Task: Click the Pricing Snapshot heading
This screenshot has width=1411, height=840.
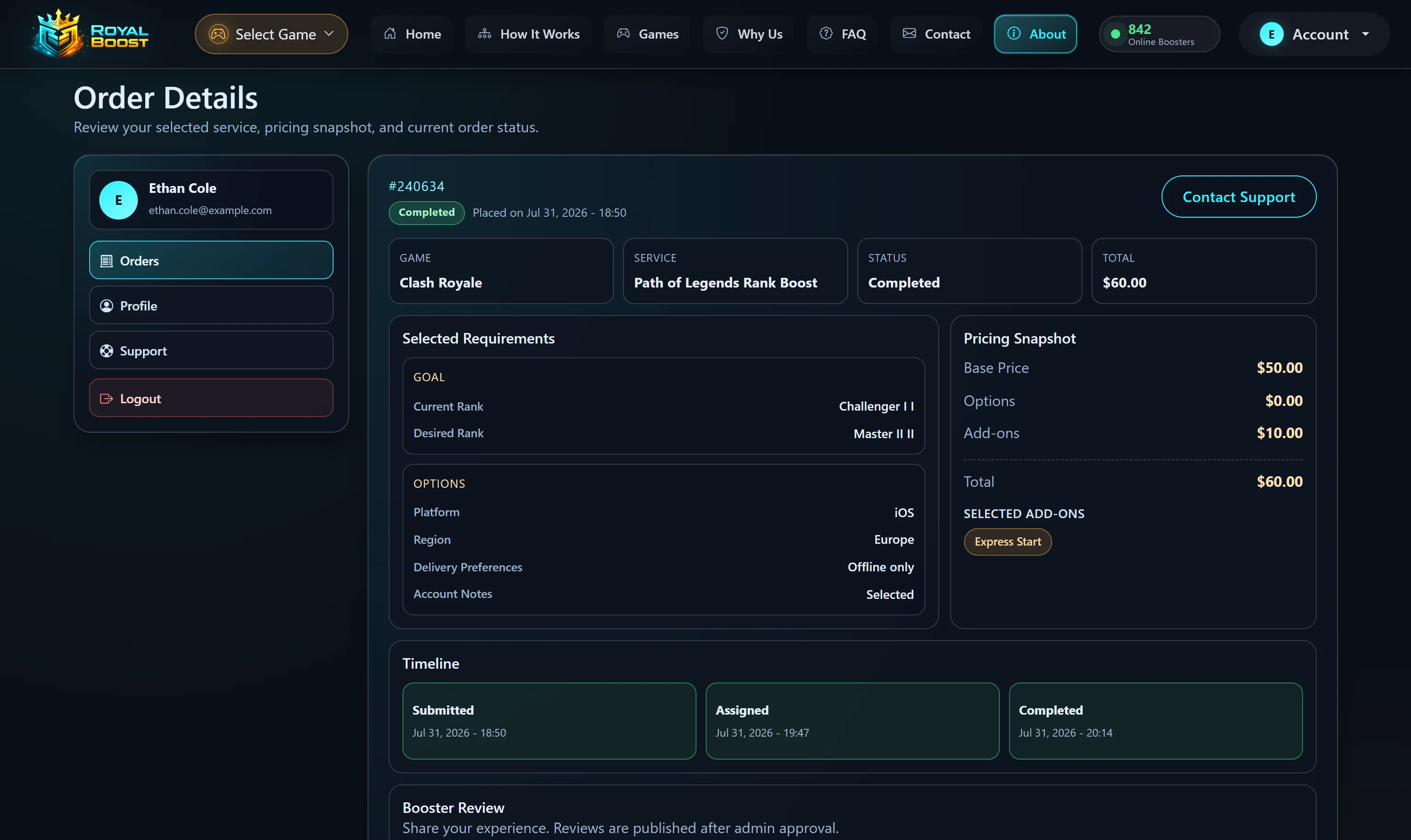Action: (x=1020, y=338)
